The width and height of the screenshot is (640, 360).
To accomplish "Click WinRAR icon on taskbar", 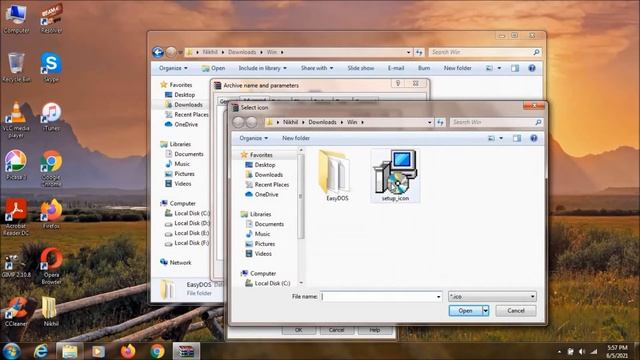I will pyautogui.click(x=186, y=351).
